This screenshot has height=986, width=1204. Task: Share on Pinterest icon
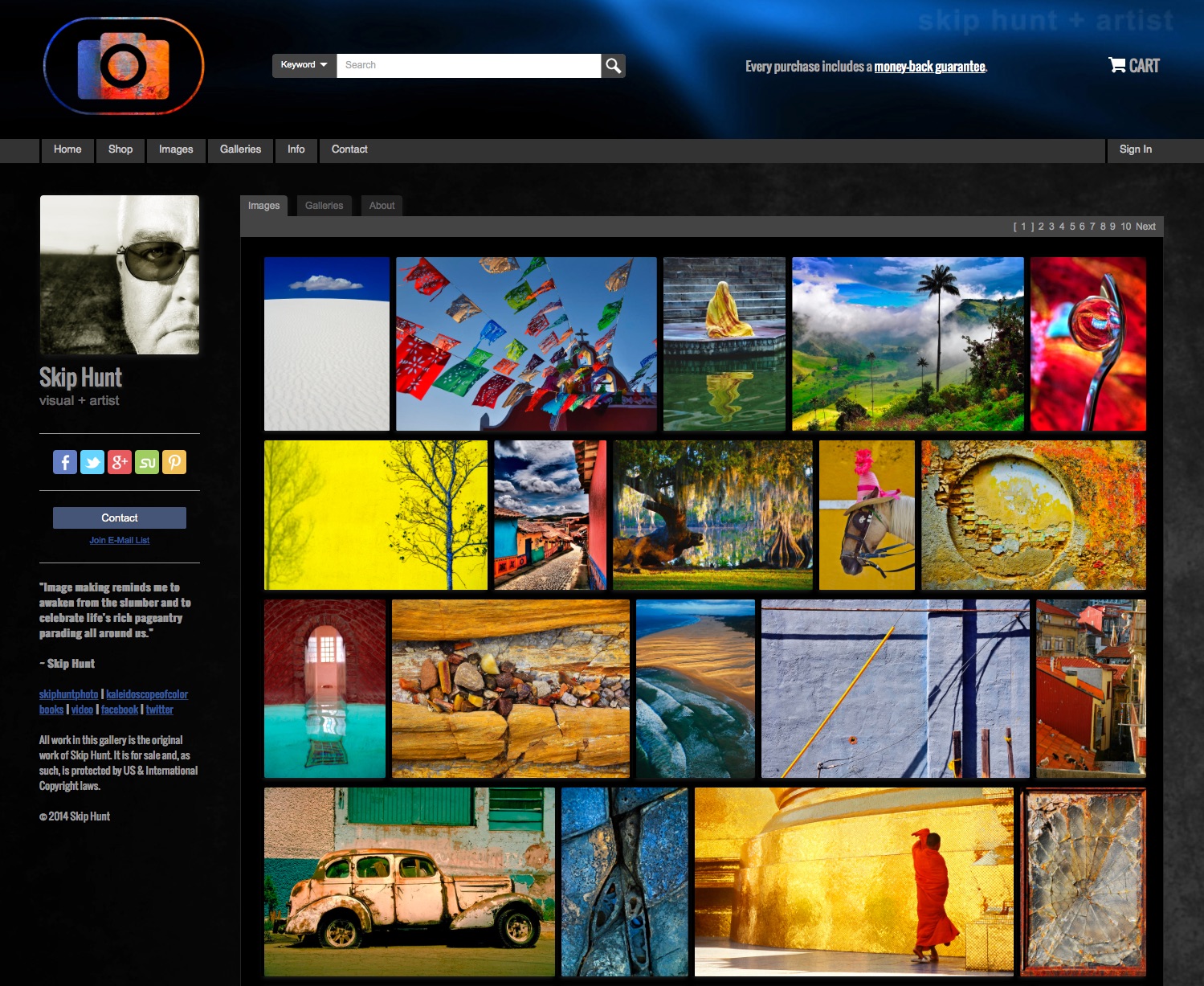click(174, 462)
